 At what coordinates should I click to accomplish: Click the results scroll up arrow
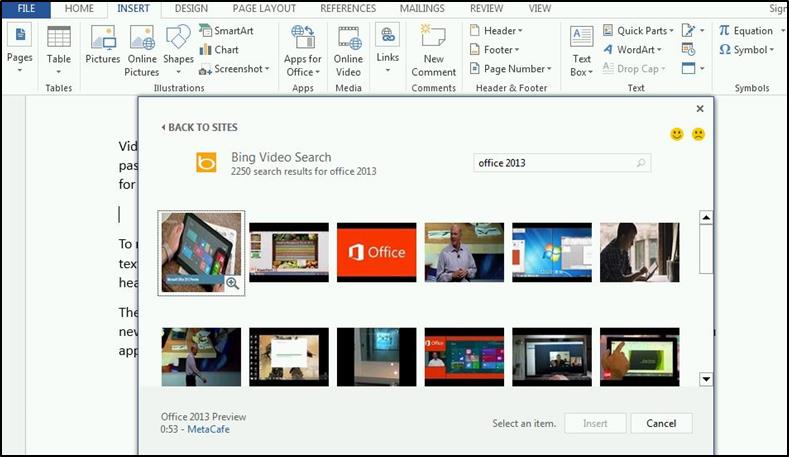point(706,217)
